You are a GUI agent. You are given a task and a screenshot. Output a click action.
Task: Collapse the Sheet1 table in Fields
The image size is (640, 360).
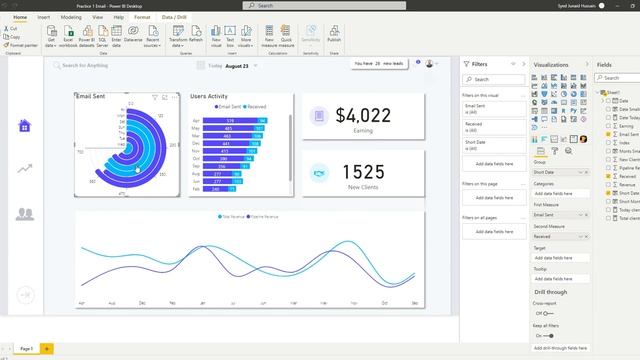point(598,93)
